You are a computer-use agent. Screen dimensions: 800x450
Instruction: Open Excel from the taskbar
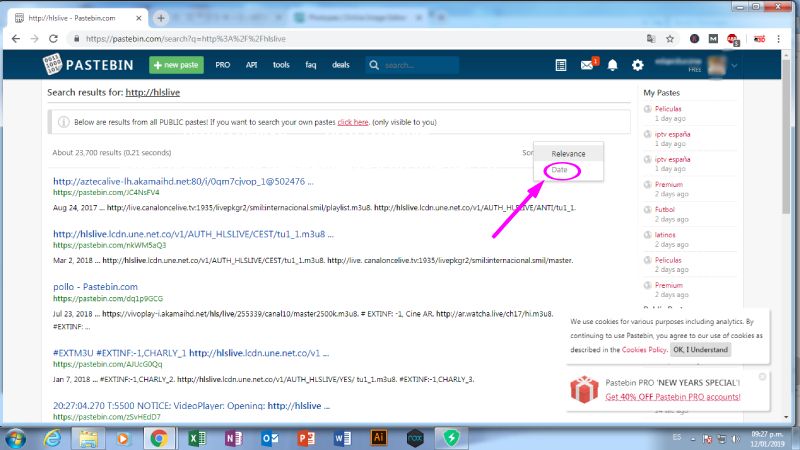pos(197,438)
